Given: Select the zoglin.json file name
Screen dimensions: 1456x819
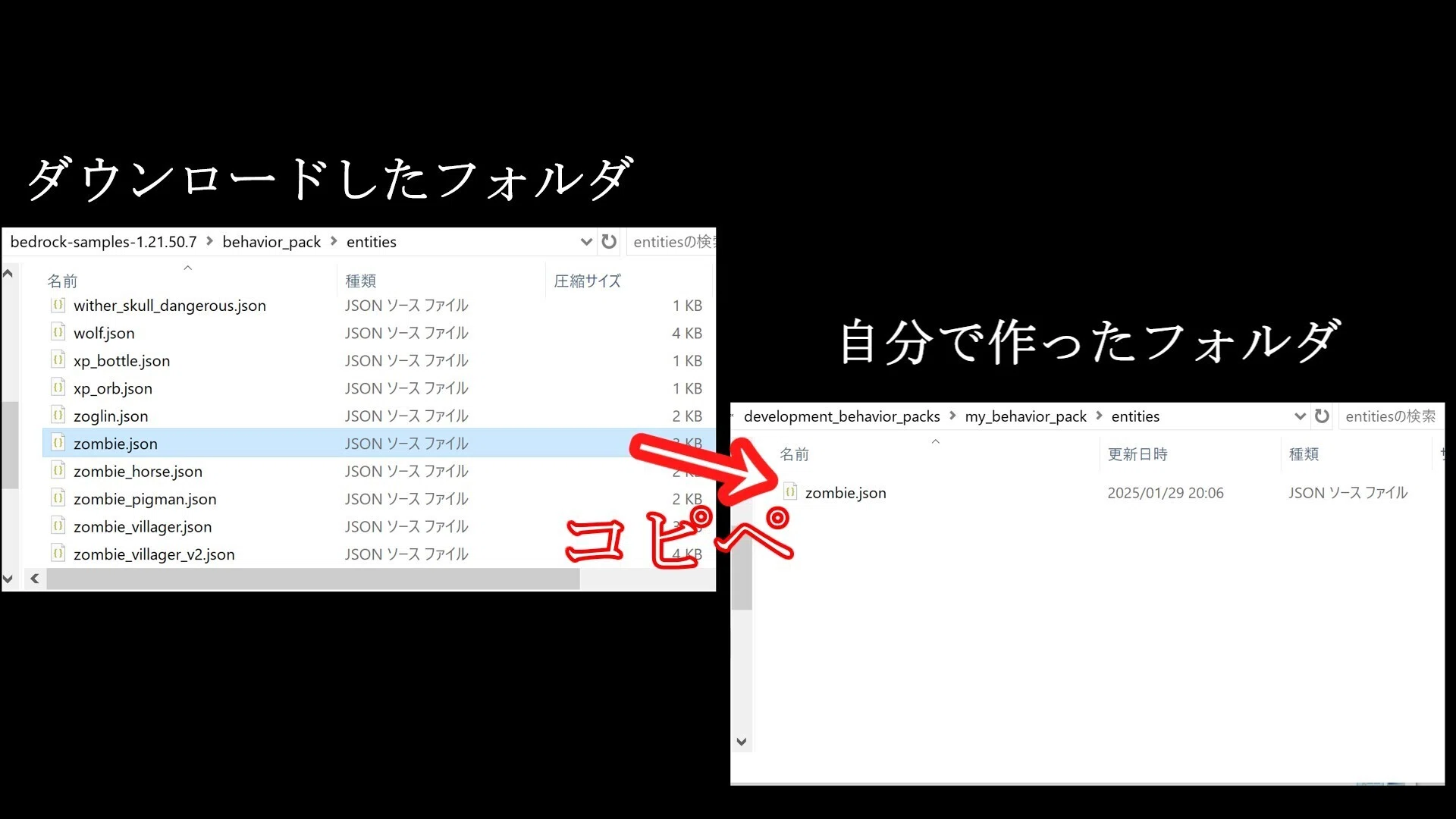Looking at the screenshot, I should 111,416.
